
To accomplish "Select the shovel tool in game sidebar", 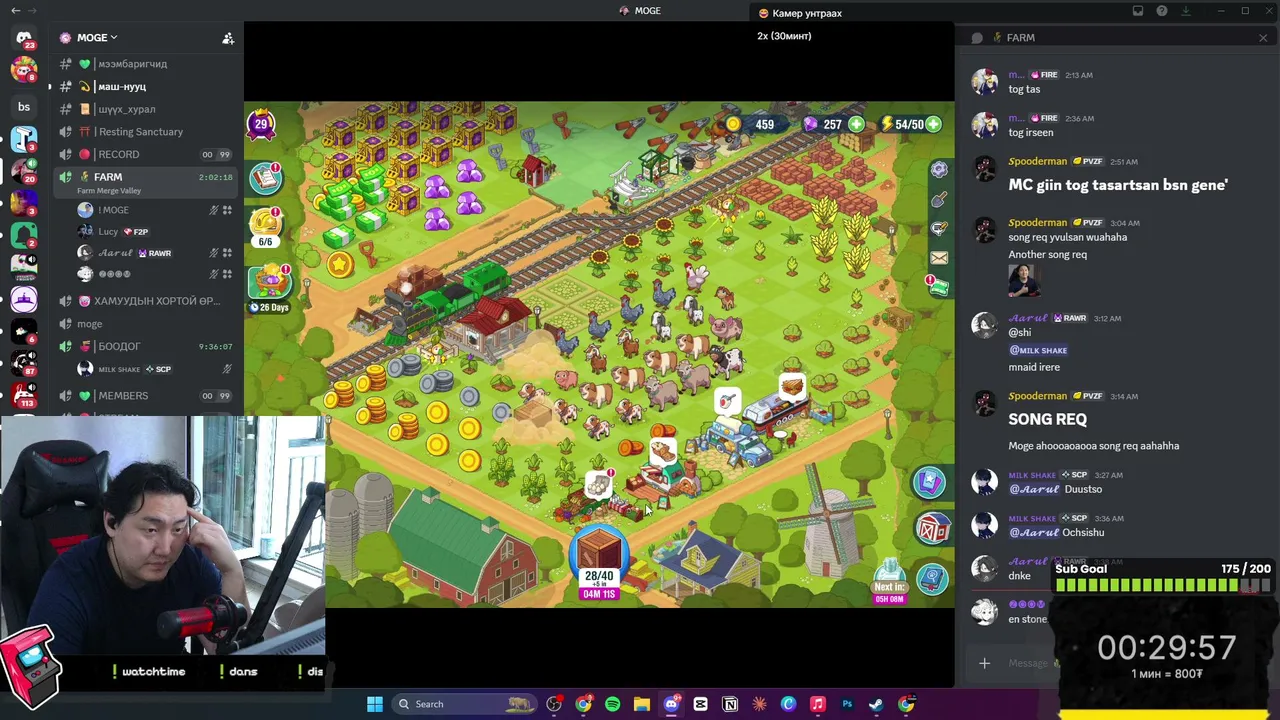I will click(x=939, y=199).
